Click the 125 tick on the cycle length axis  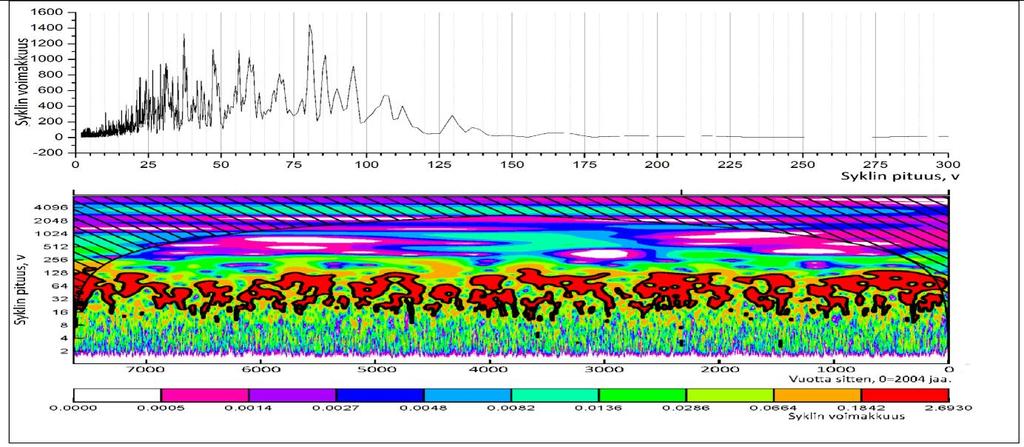[439, 164]
